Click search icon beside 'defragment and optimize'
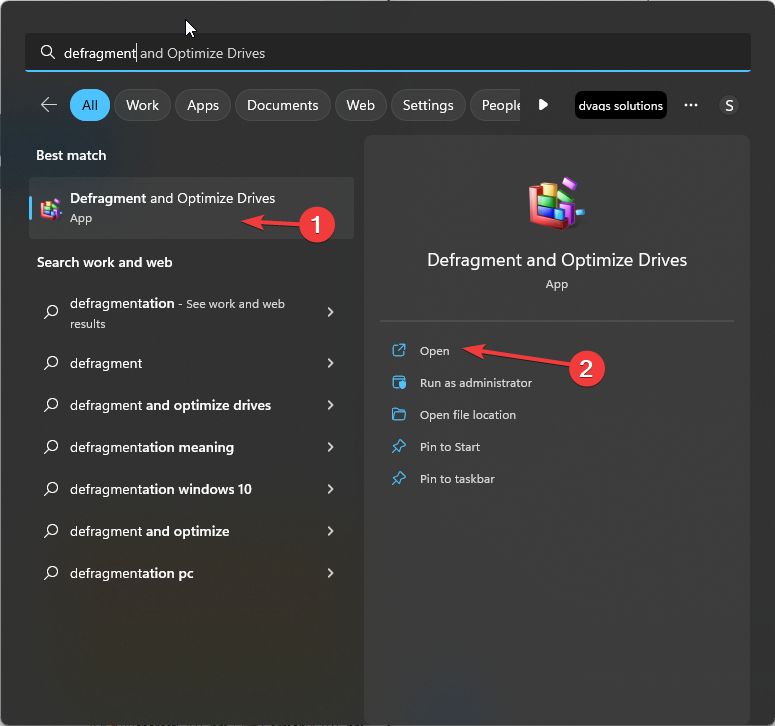775x726 pixels. click(x=51, y=531)
